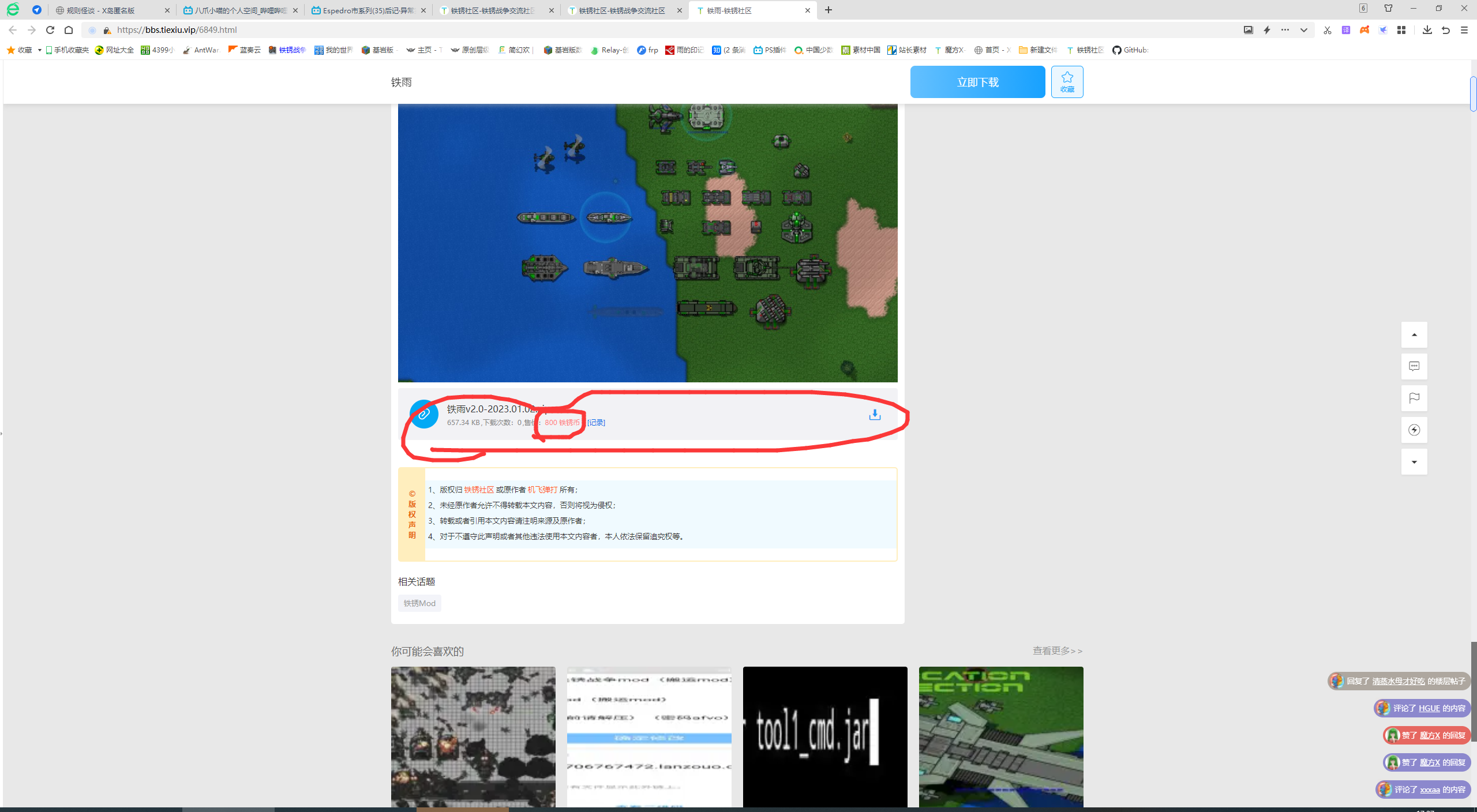This screenshot has height=812, width=1477.
Task: Click the 铁锈Mod topic tag
Action: pos(419,603)
